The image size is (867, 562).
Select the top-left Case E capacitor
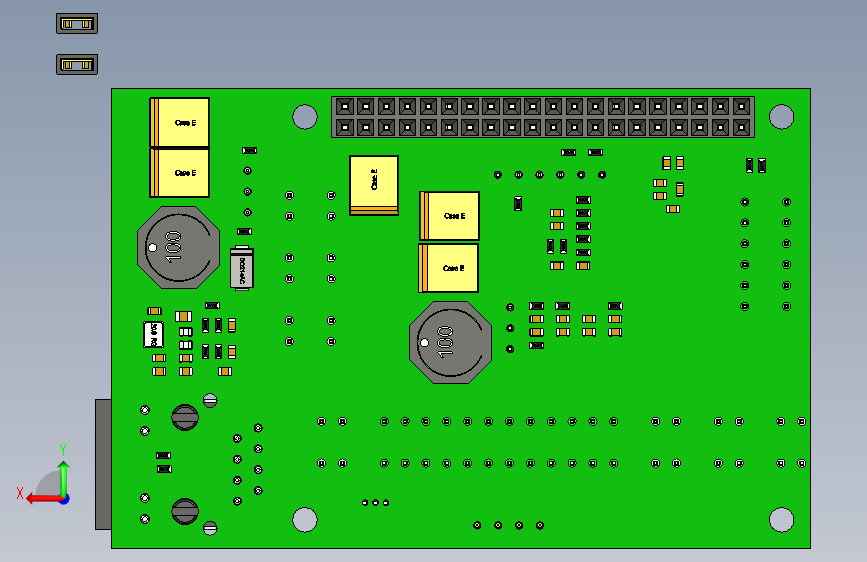pyautogui.click(x=180, y=122)
